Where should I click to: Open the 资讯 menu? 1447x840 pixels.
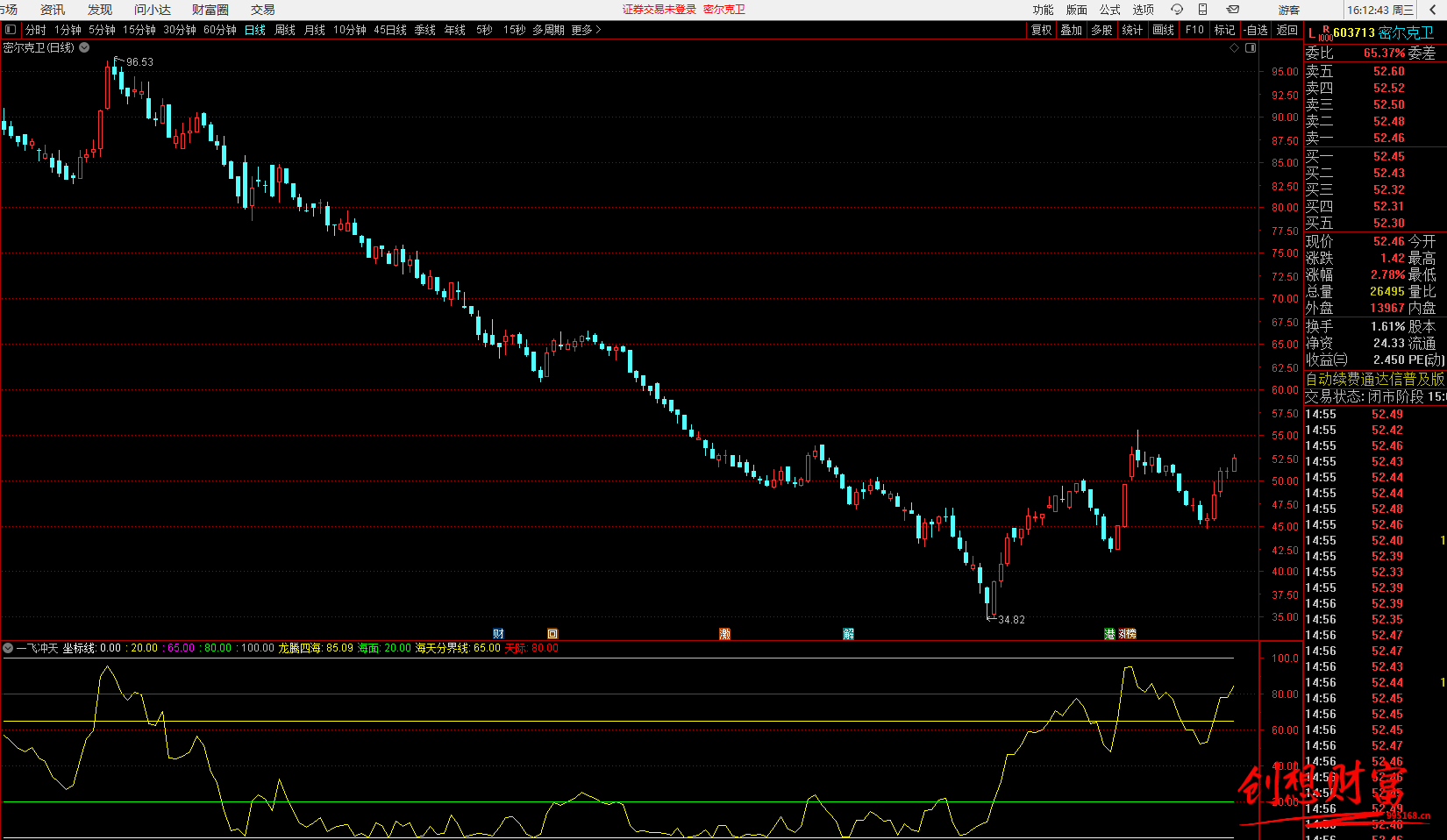[53, 10]
